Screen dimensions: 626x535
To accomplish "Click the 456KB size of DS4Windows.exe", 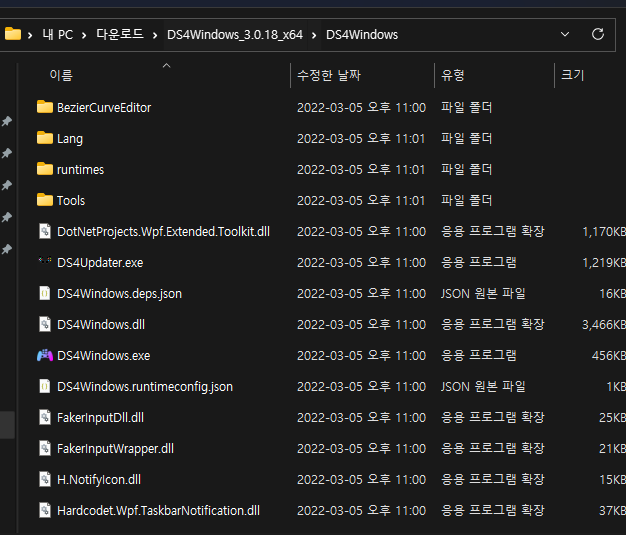I will (x=608, y=356).
